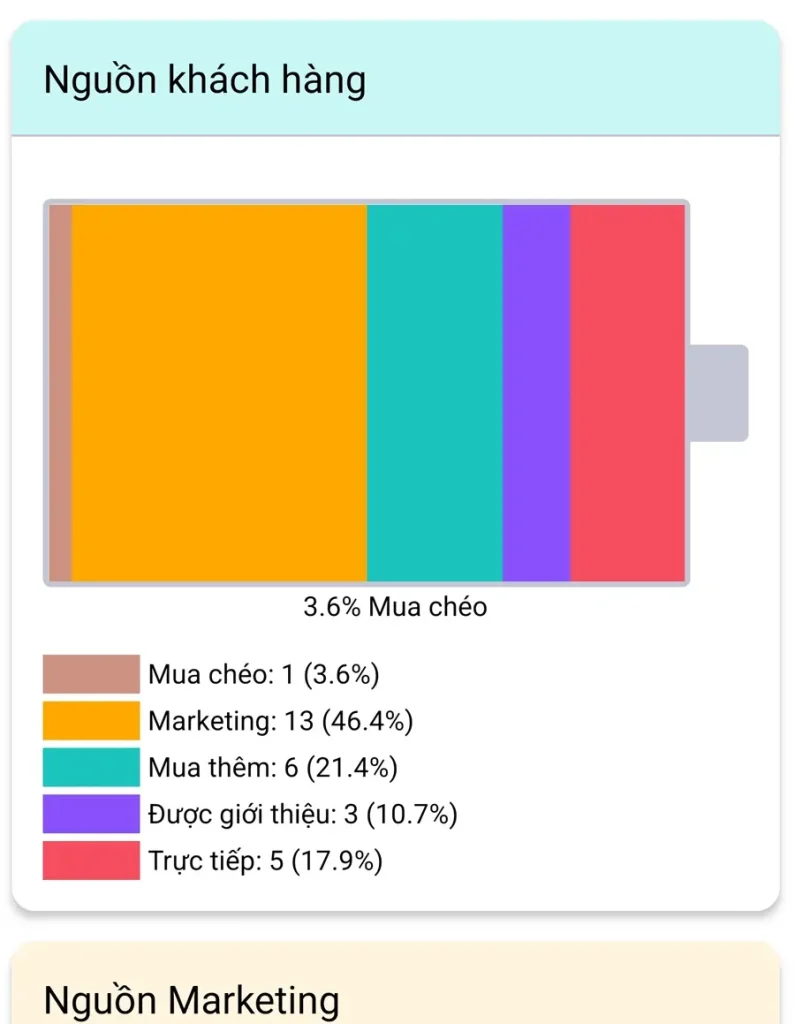795x1024 pixels.
Task: Click the legend text "Marketing: 13 (46.4%)"
Action: [281, 721]
